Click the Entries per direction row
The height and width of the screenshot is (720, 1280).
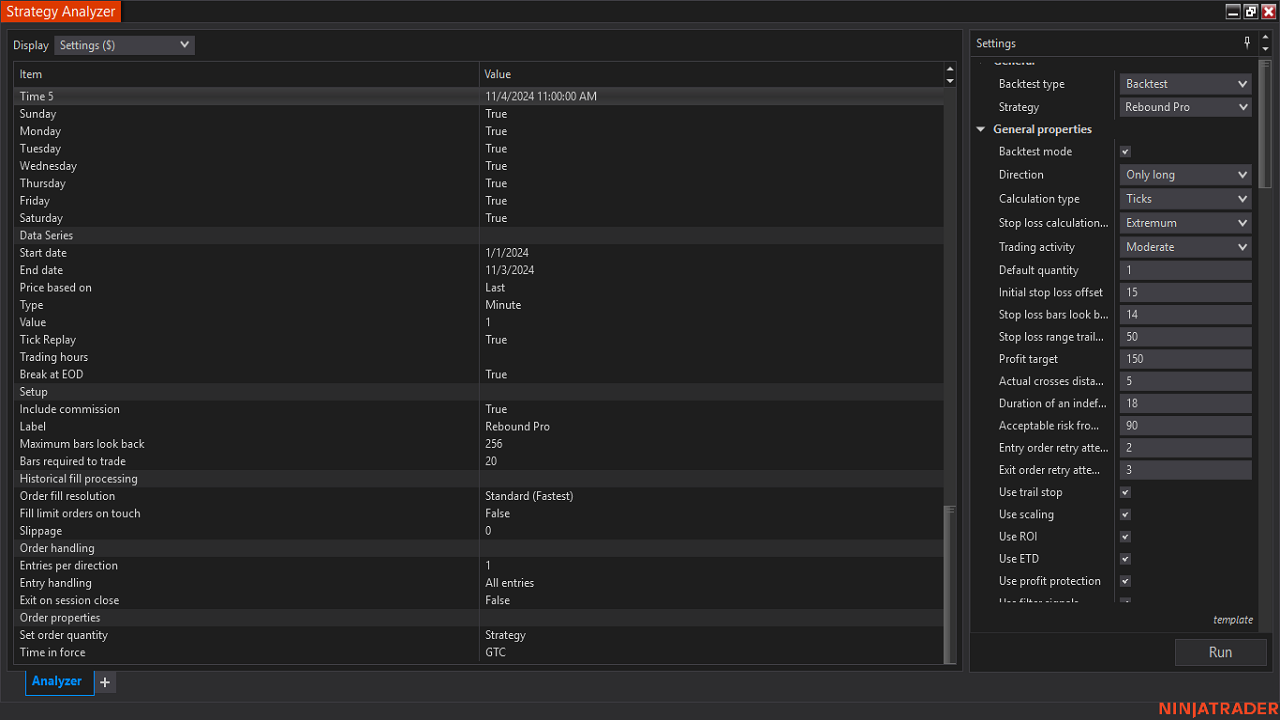click(479, 566)
